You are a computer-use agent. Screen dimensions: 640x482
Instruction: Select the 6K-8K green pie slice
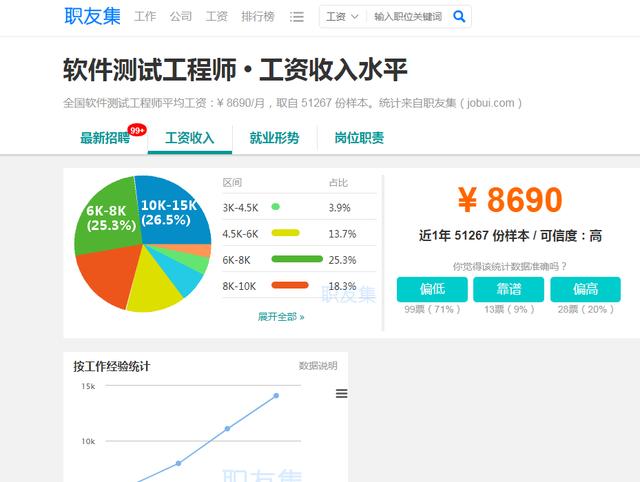107,217
